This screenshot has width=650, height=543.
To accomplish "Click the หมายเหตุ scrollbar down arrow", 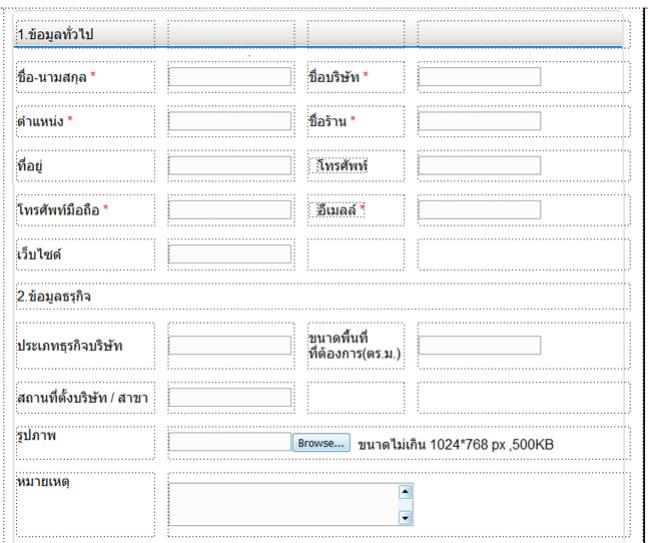I will point(405,517).
